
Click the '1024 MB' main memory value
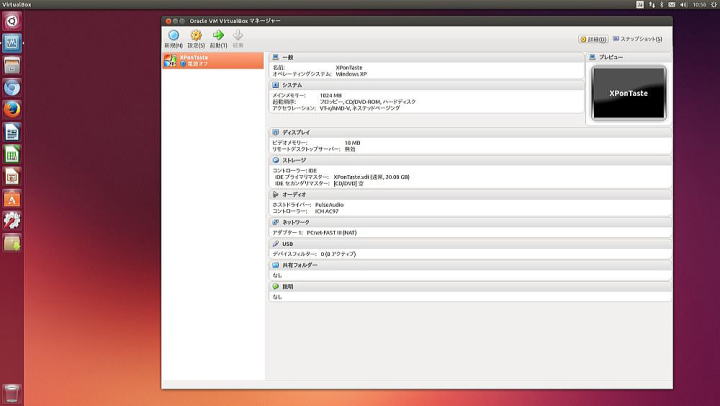point(331,96)
